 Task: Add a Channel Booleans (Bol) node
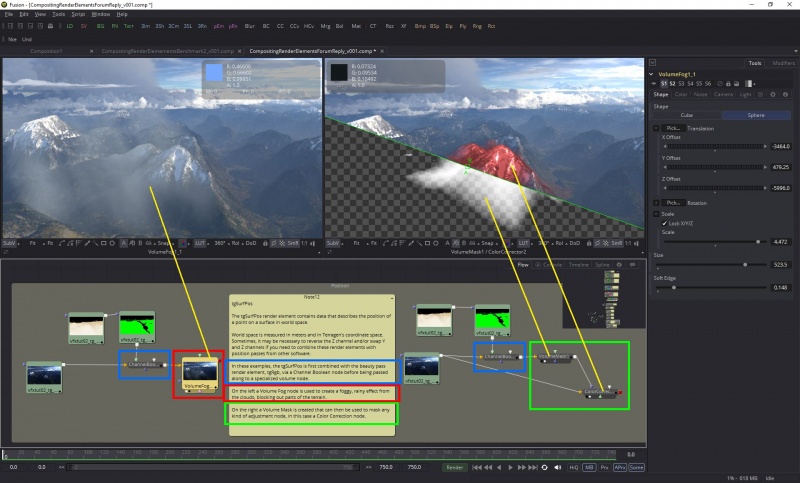pyautogui.click(x=339, y=26)
